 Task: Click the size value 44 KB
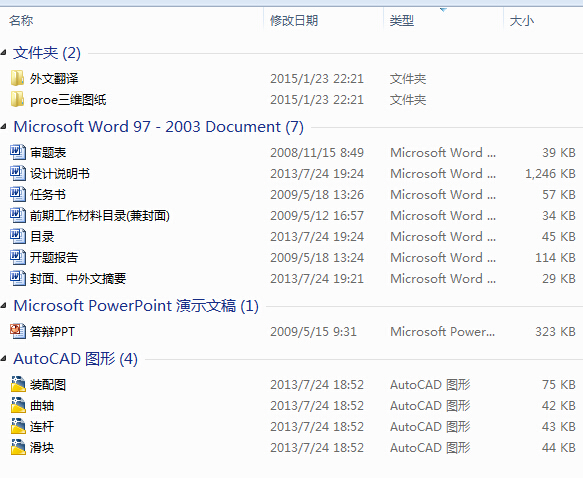558,448
